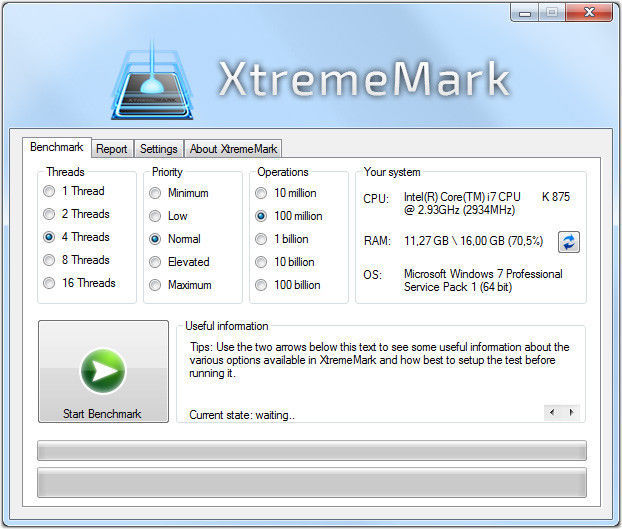The width and height of the screenshot is (622, 529).
Task: Click the upper progress bar
Action: [x=312, y=450]
